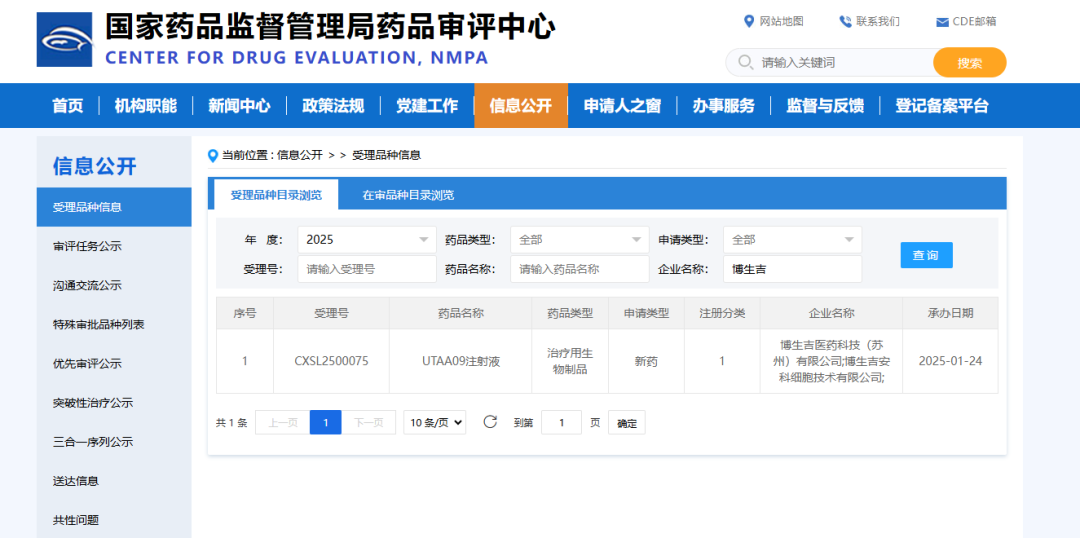Open CDE邮箱 link
The width and height of the screenshot is (1080, 538).
pos(975,21)
